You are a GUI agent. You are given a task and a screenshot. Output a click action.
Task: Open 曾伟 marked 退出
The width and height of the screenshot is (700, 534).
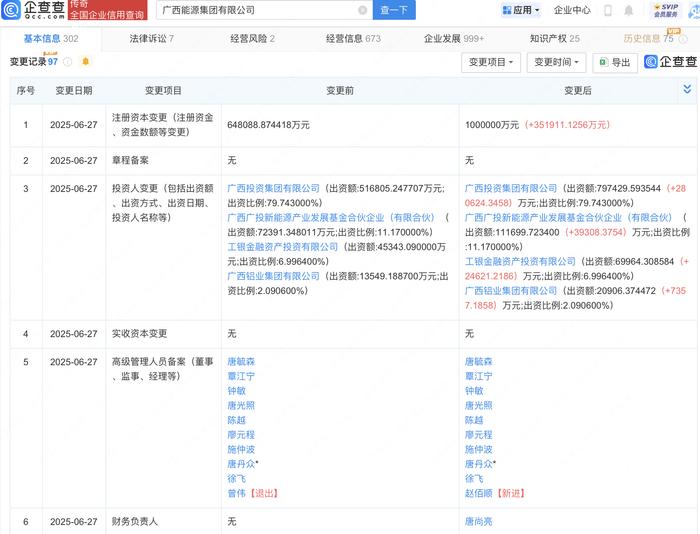pos(237,493)
